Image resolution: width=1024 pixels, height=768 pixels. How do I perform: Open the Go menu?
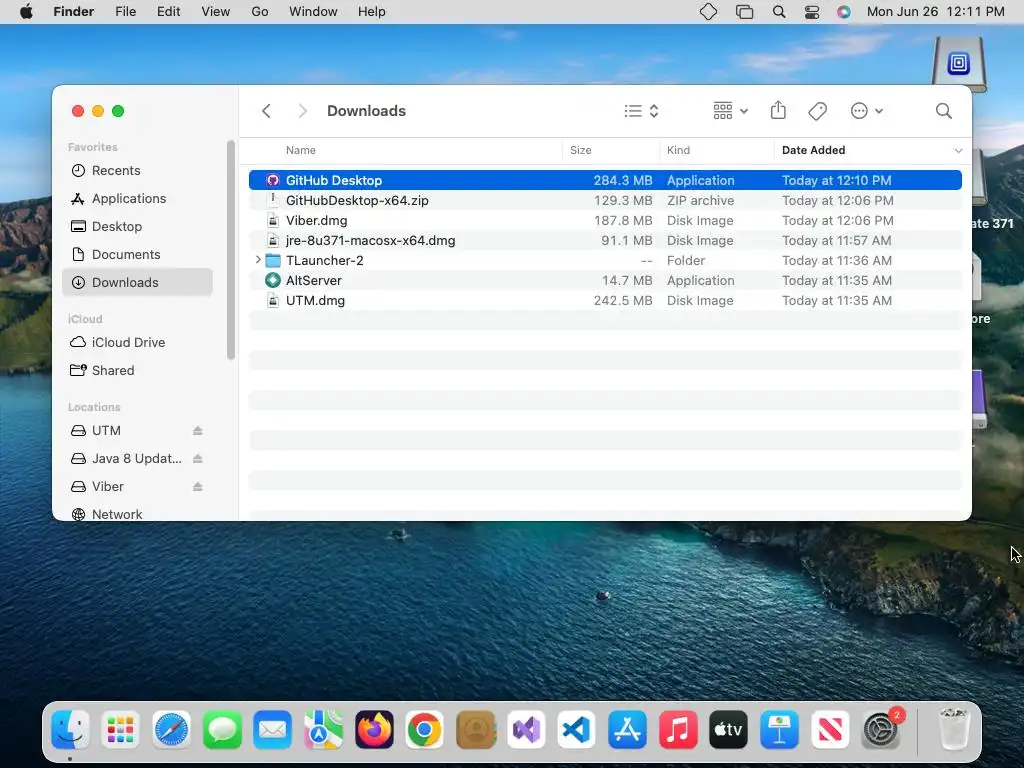260,12
